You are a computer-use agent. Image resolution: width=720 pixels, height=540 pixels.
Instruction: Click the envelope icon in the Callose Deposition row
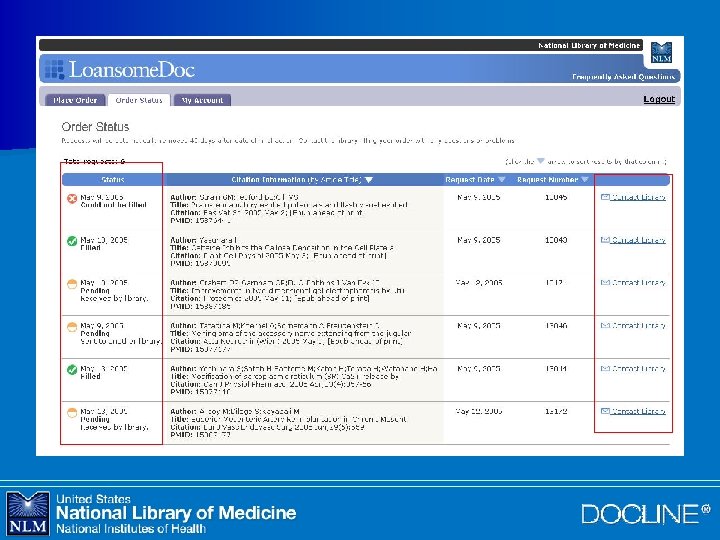pyautogui.click(x=605, y=240)
